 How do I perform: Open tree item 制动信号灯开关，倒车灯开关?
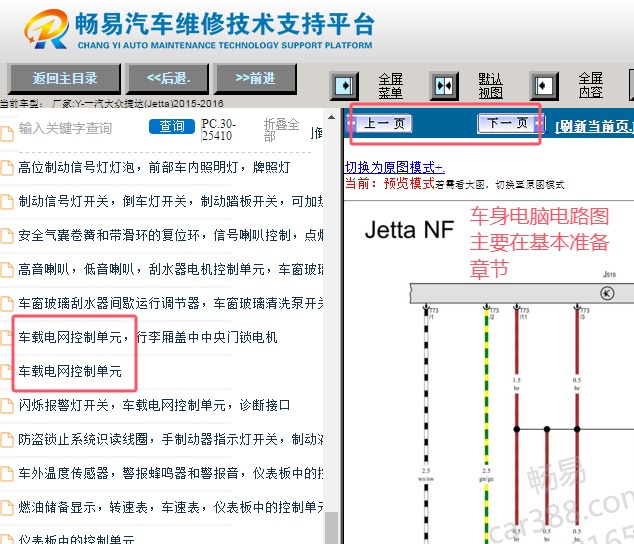[x=170, y=201]
